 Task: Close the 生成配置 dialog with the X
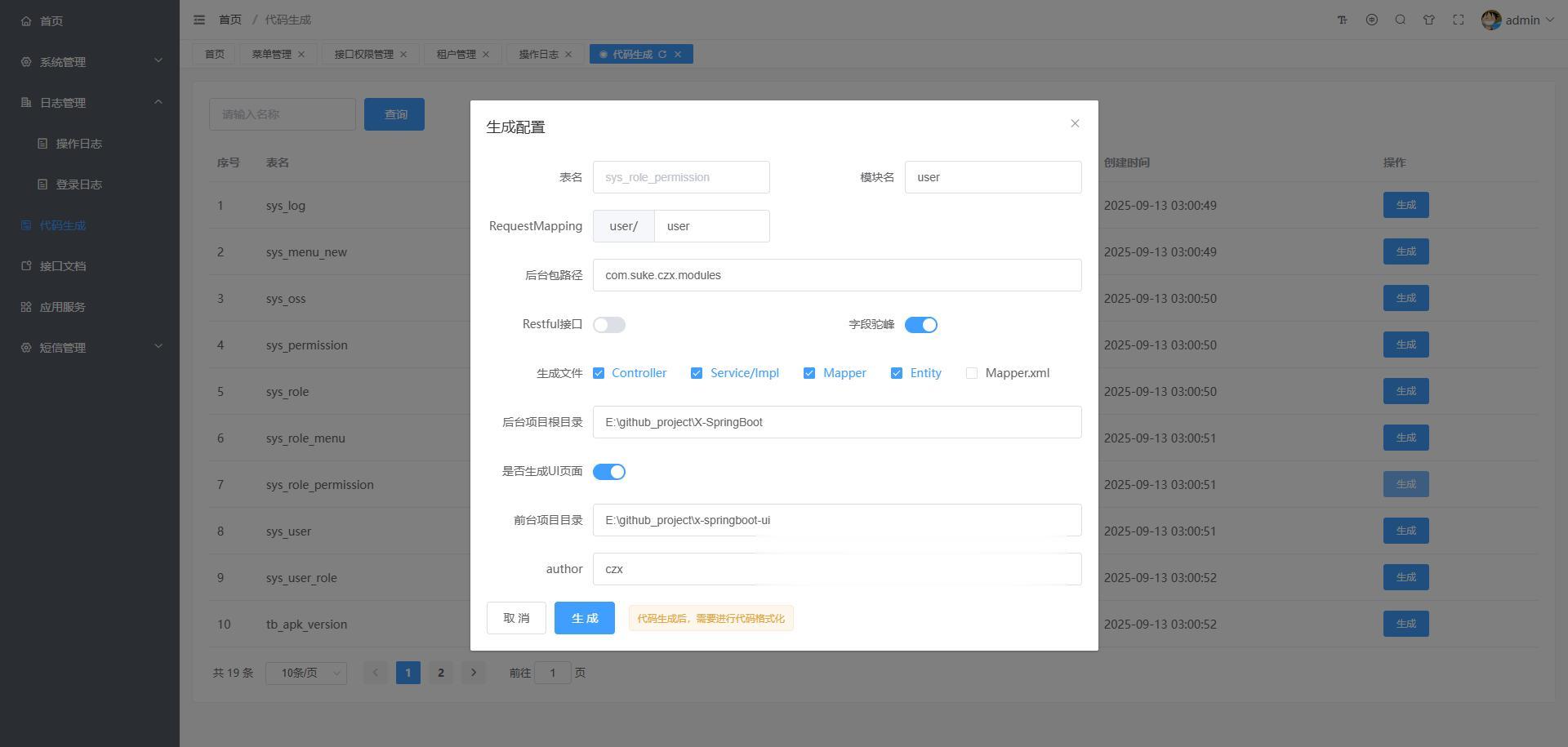(1075, 123)
